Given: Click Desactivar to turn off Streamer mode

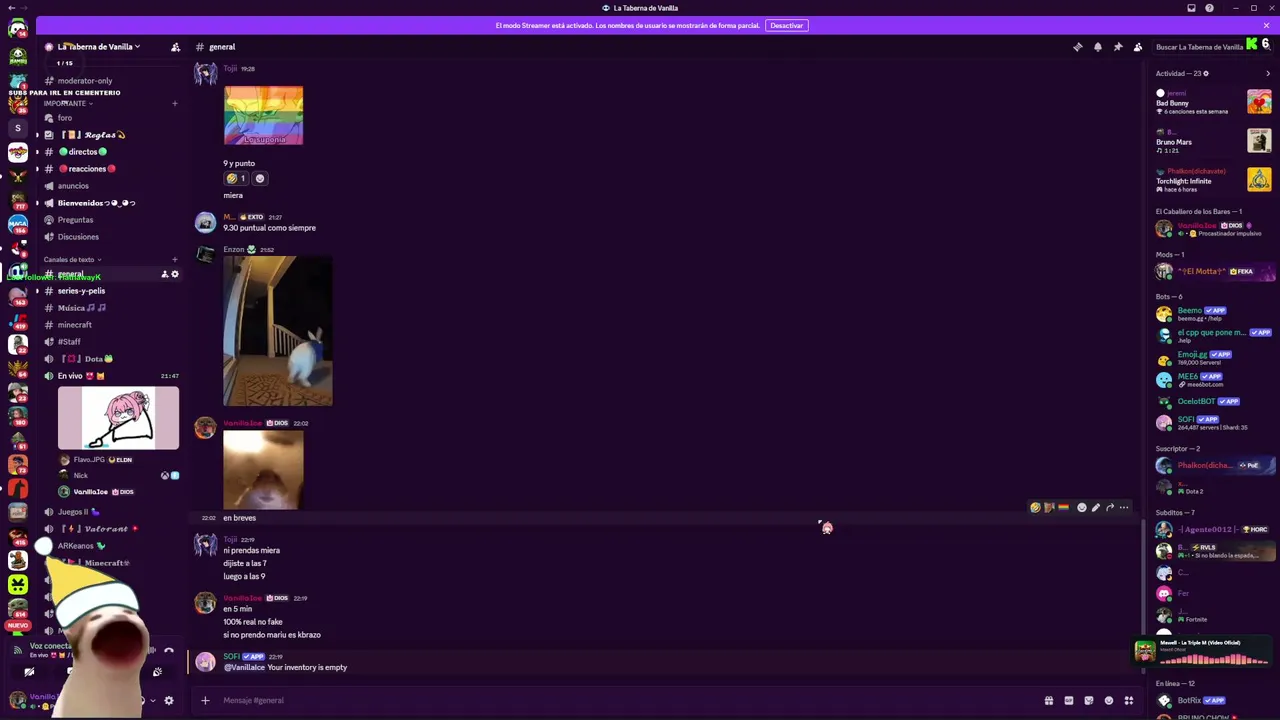Looking at the screenshot, I should 786,25.
